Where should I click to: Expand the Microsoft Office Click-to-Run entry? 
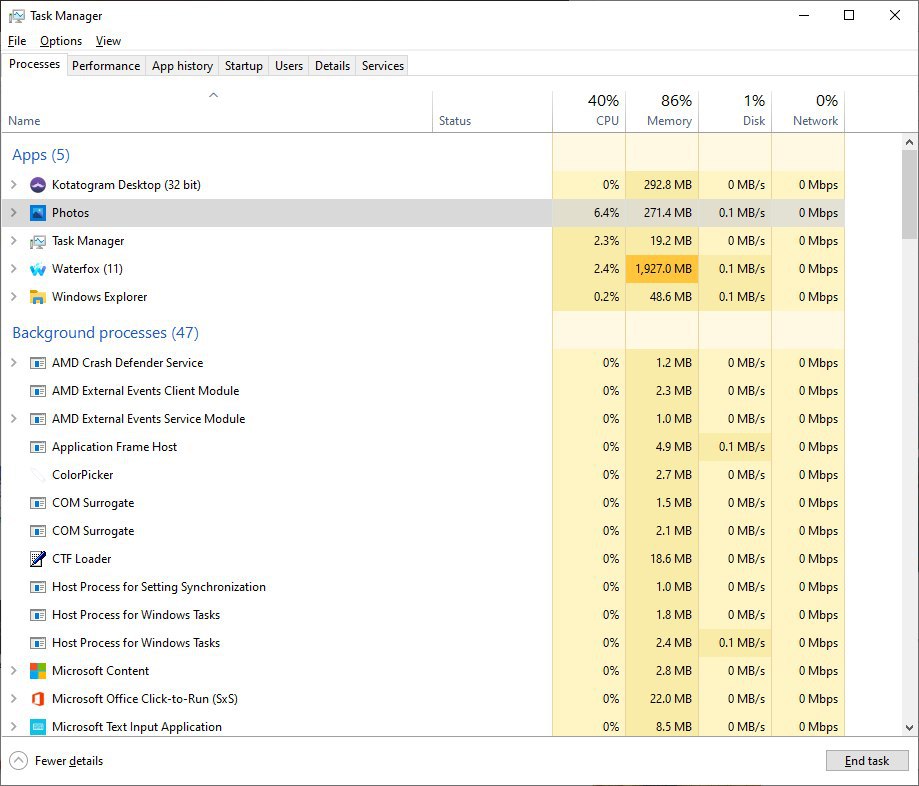pyautogui.click(x=13, y=699)
